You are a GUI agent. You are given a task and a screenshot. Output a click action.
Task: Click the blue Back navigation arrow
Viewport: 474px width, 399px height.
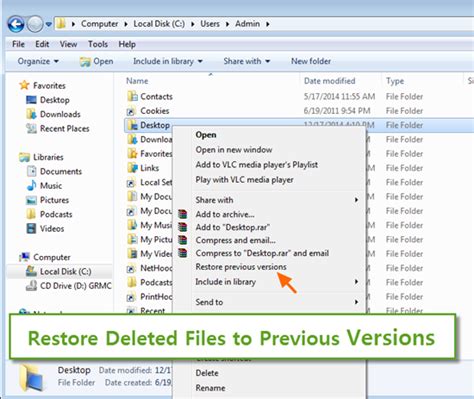point(16,24)
